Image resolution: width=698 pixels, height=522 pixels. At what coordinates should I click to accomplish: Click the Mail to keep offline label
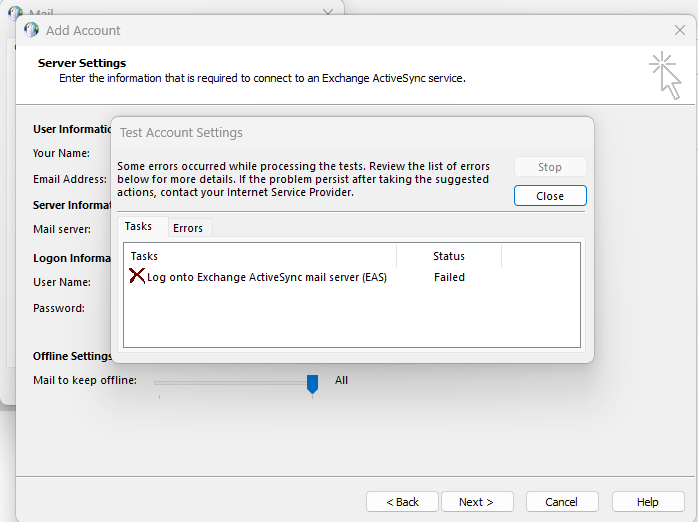[x=85, y=380]
